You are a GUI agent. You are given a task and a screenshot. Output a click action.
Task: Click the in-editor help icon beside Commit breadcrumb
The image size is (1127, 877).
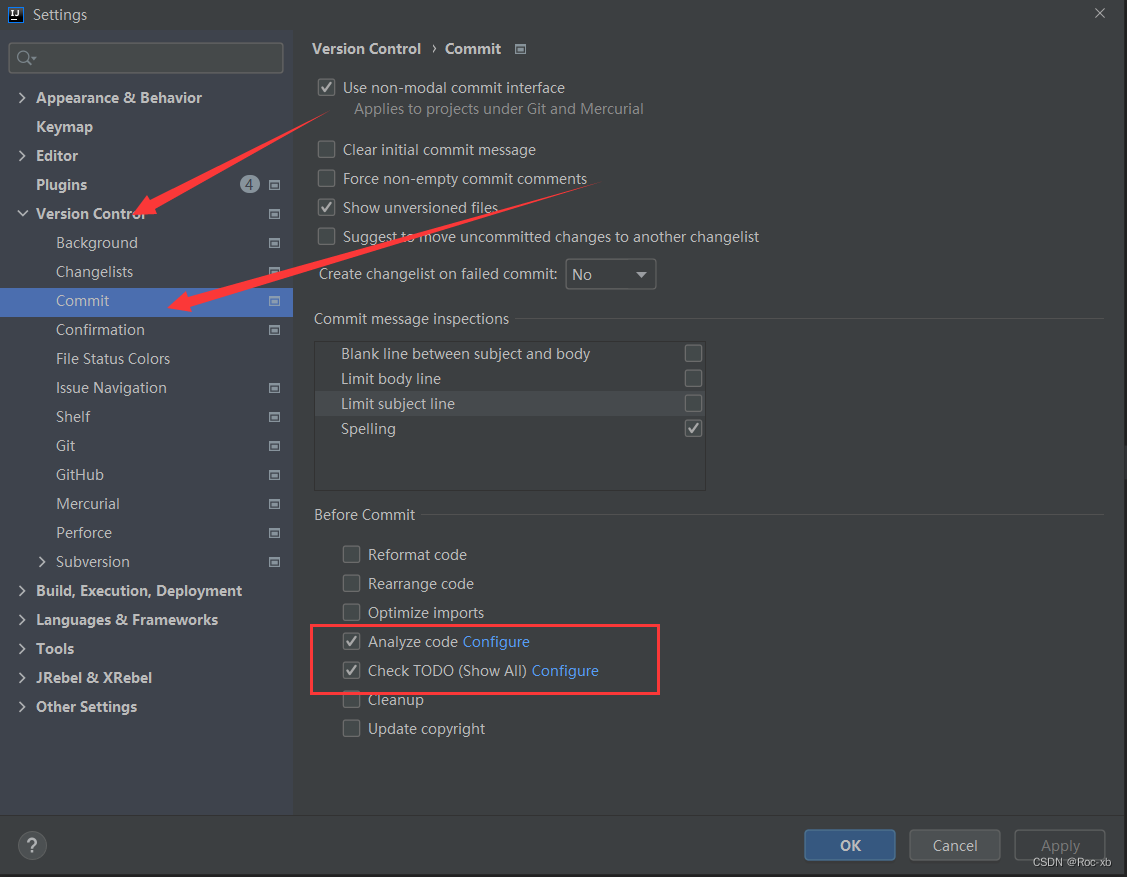click(x=520, y=48)
